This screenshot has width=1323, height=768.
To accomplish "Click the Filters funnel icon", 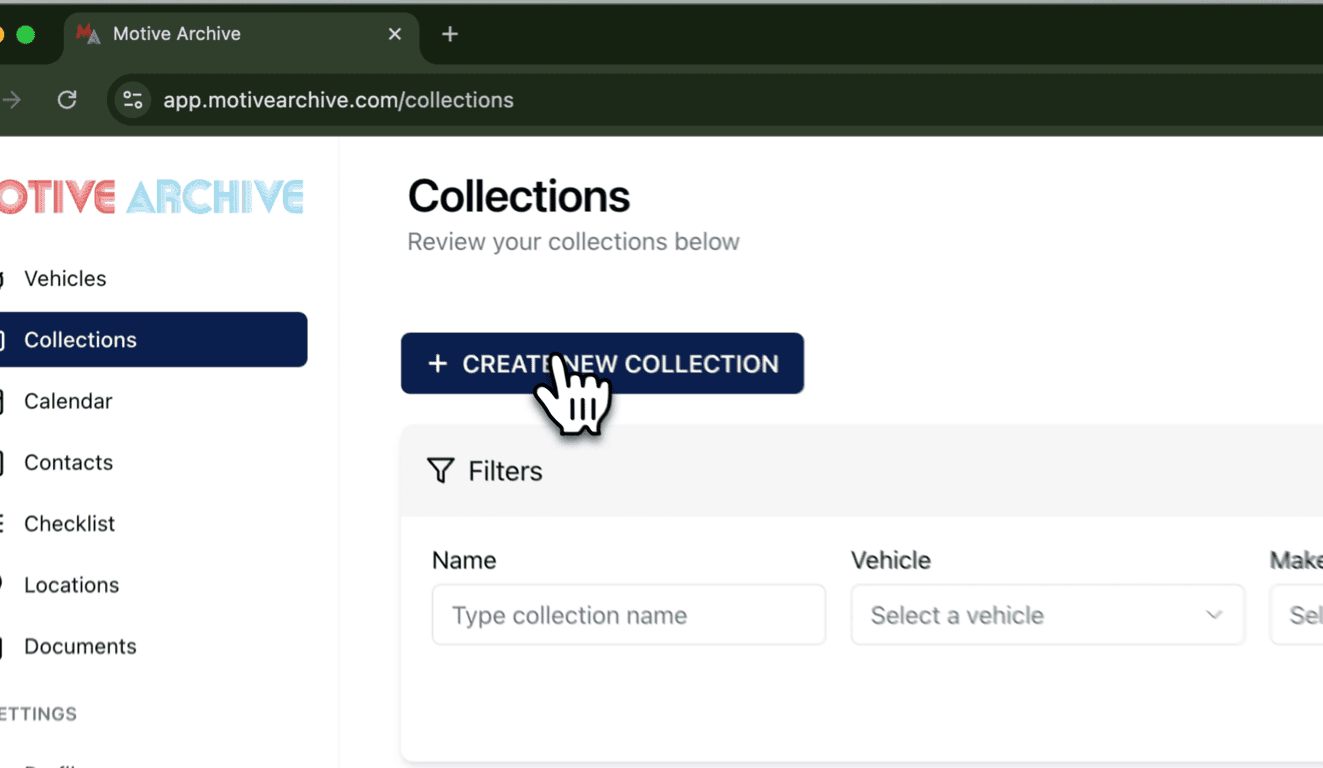I will [441, 471].
